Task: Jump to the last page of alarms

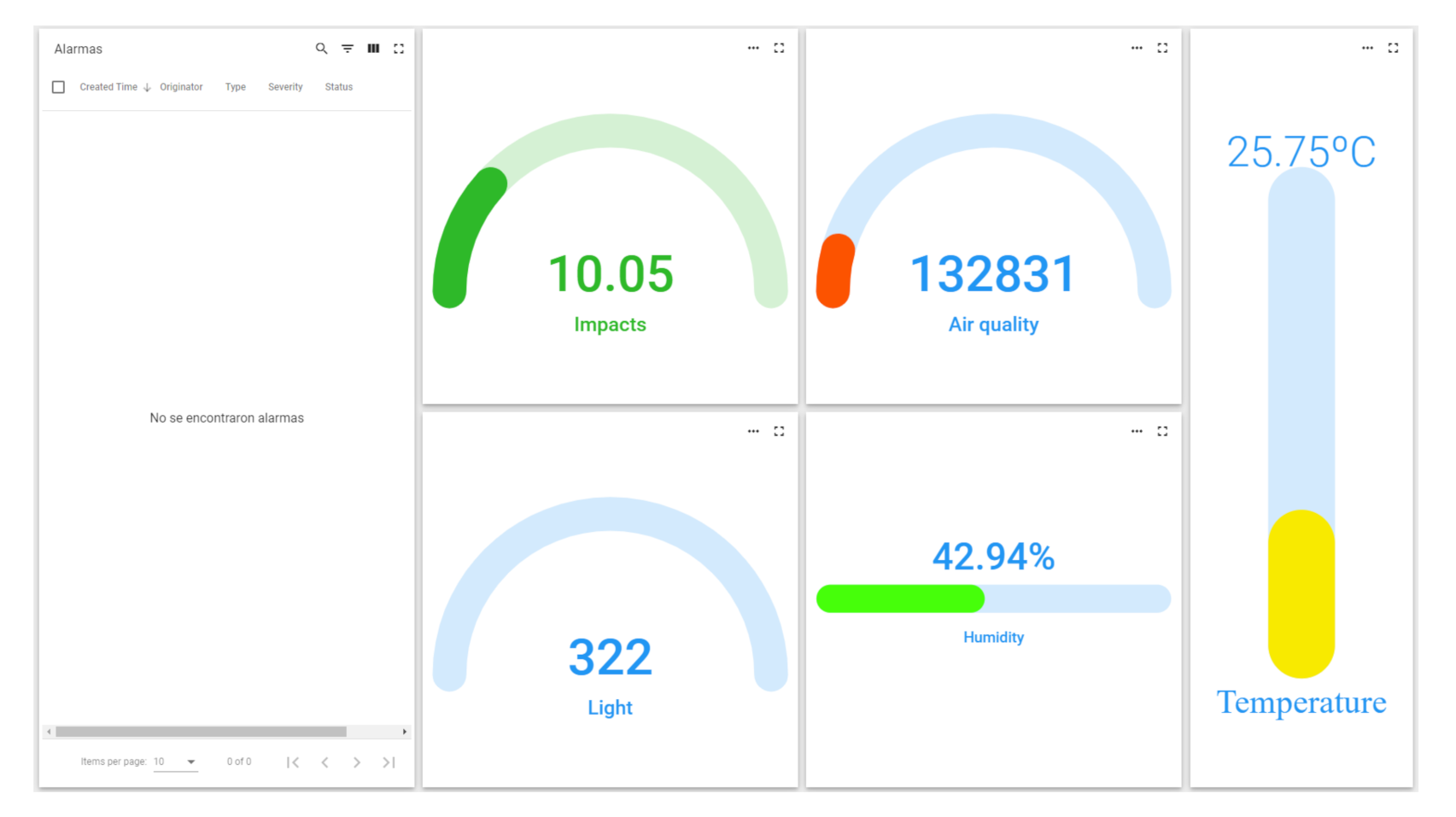Action: (x=389, y=762)
